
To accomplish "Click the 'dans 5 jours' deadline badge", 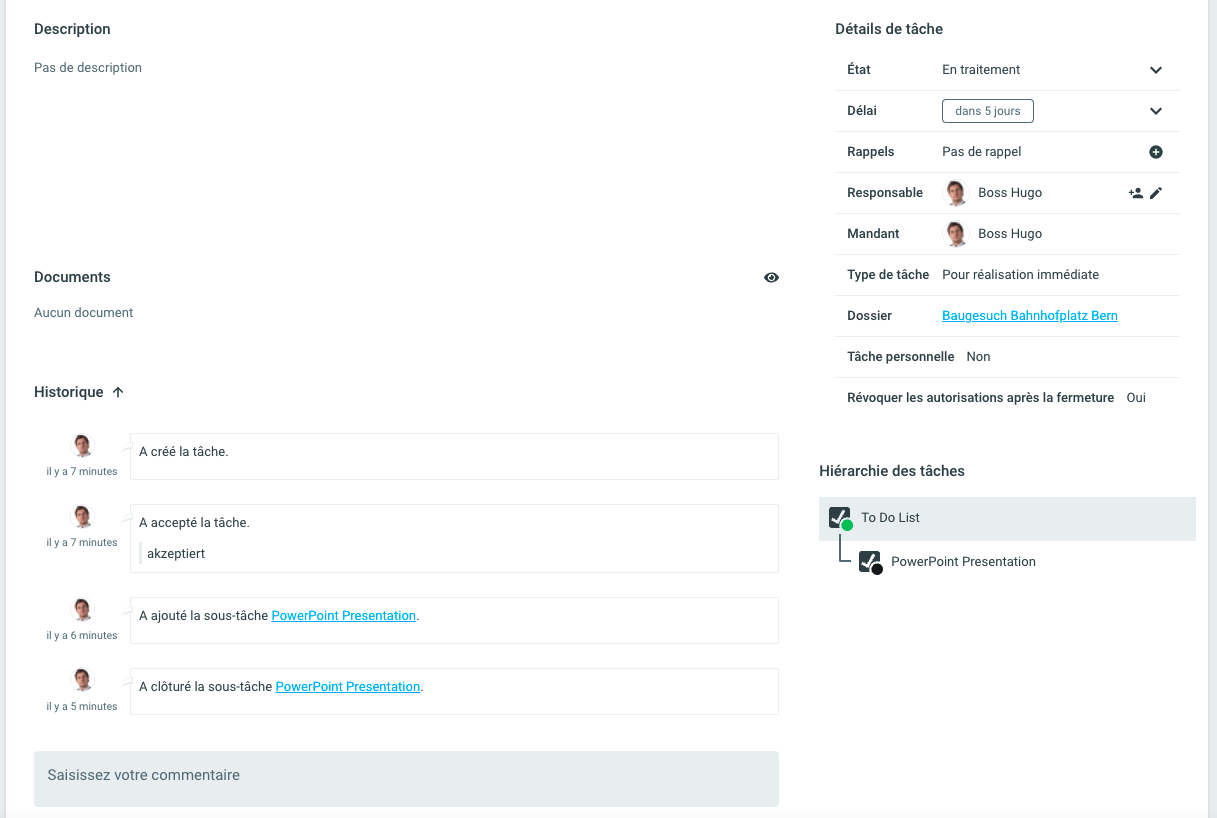I will tap(987, 111).
